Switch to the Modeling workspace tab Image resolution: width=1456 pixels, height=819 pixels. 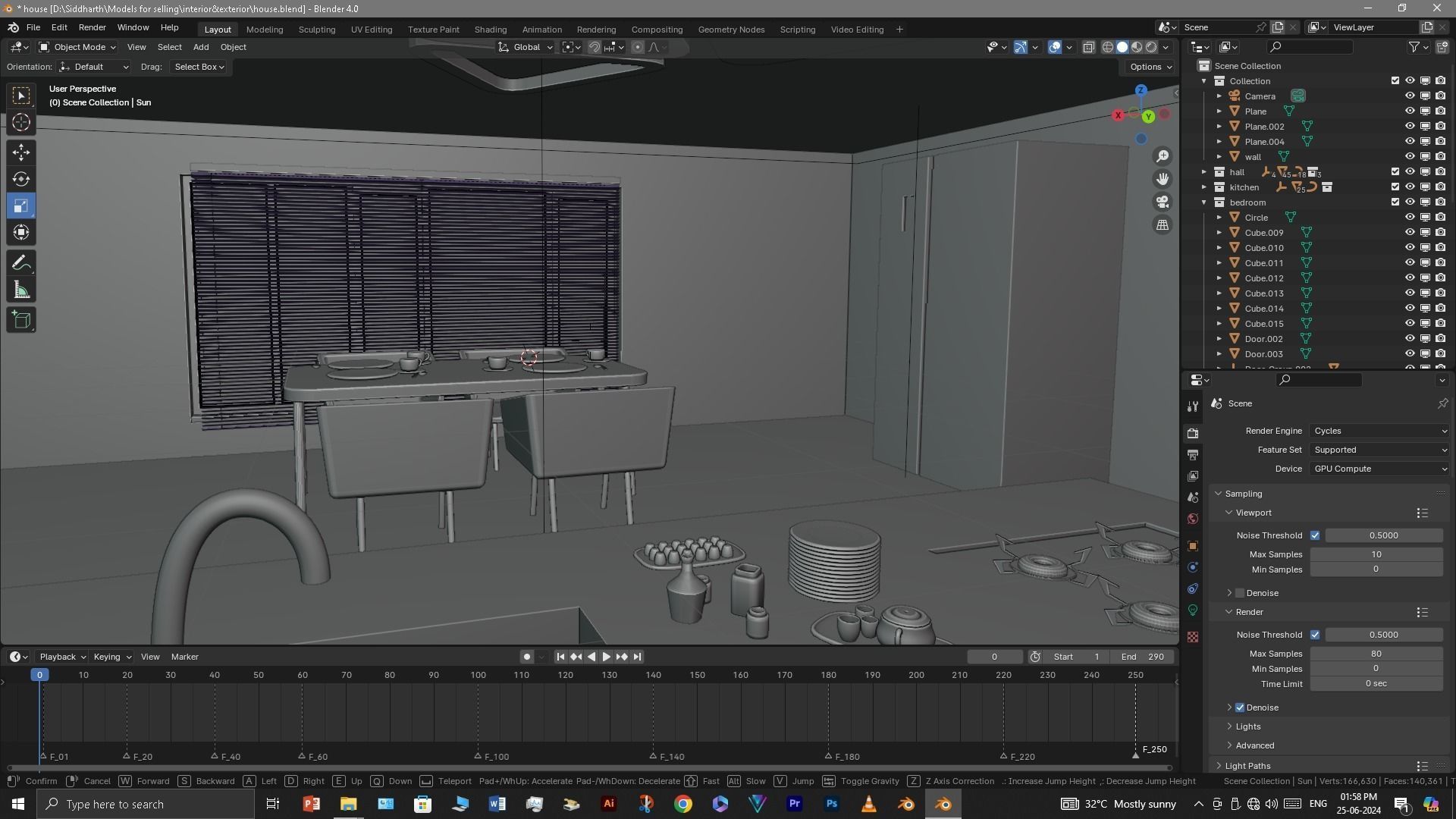[265, 30]
